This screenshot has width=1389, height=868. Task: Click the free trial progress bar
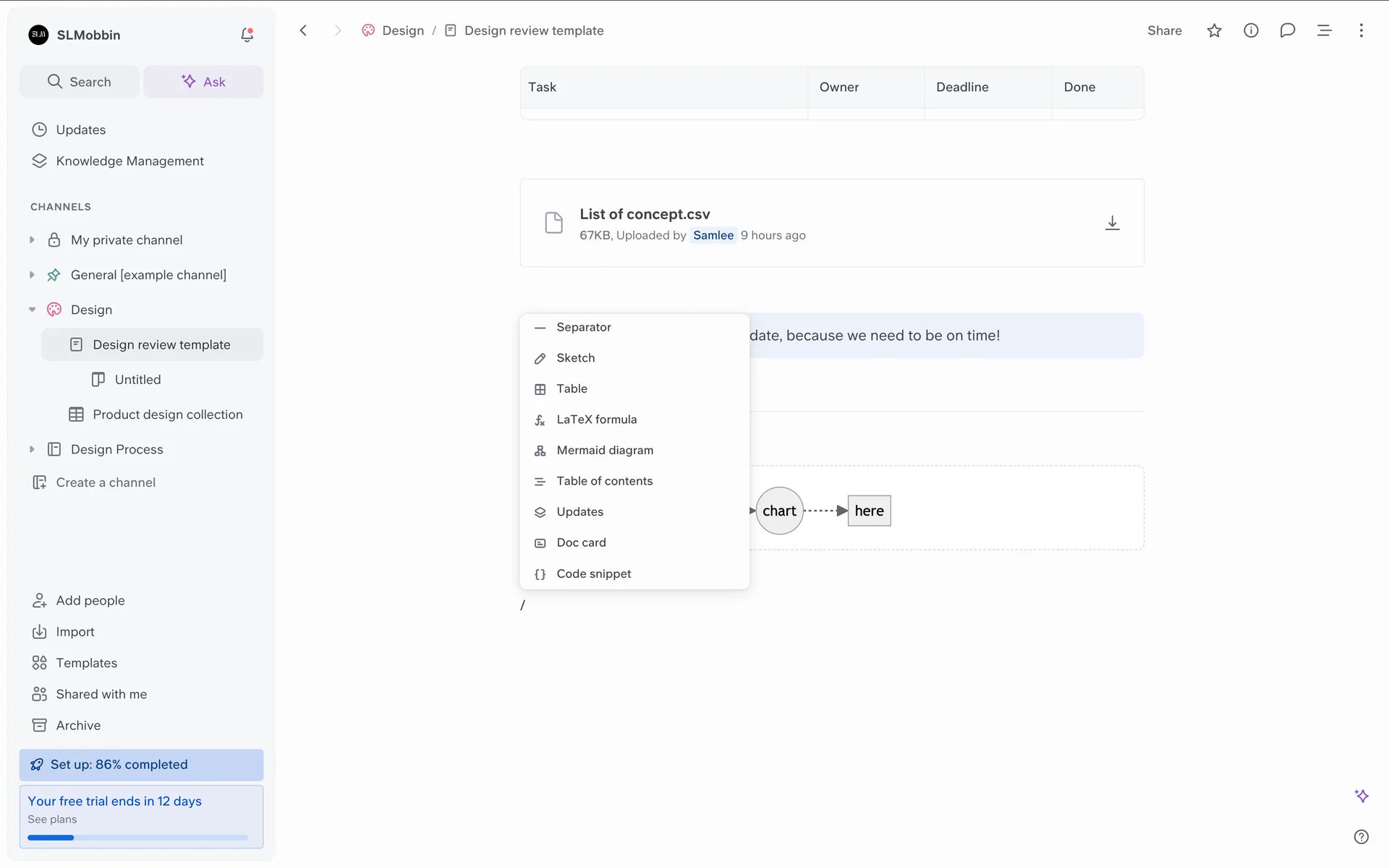137,838
